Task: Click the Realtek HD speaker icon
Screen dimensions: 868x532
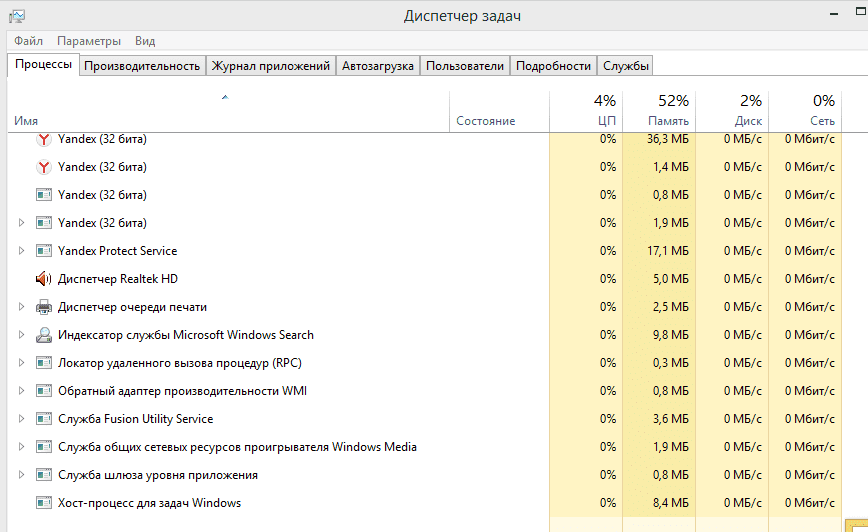Action: pyautogui.click(x=44, y=278)
